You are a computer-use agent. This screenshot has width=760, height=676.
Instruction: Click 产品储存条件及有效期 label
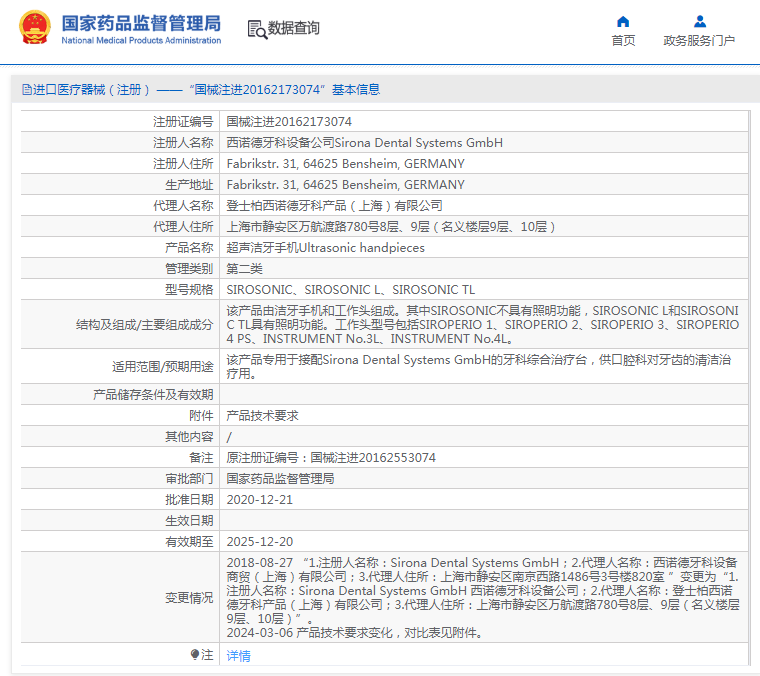153,394
